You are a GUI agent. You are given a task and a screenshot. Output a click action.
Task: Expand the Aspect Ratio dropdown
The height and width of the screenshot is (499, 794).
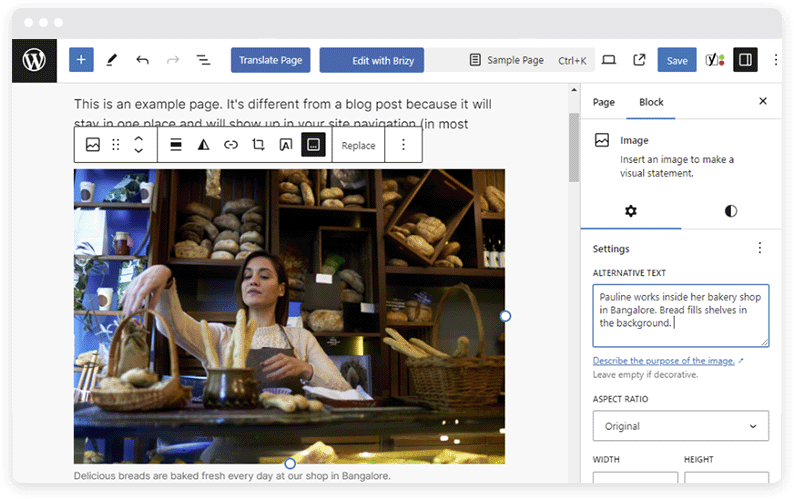[x=680, y=426]
